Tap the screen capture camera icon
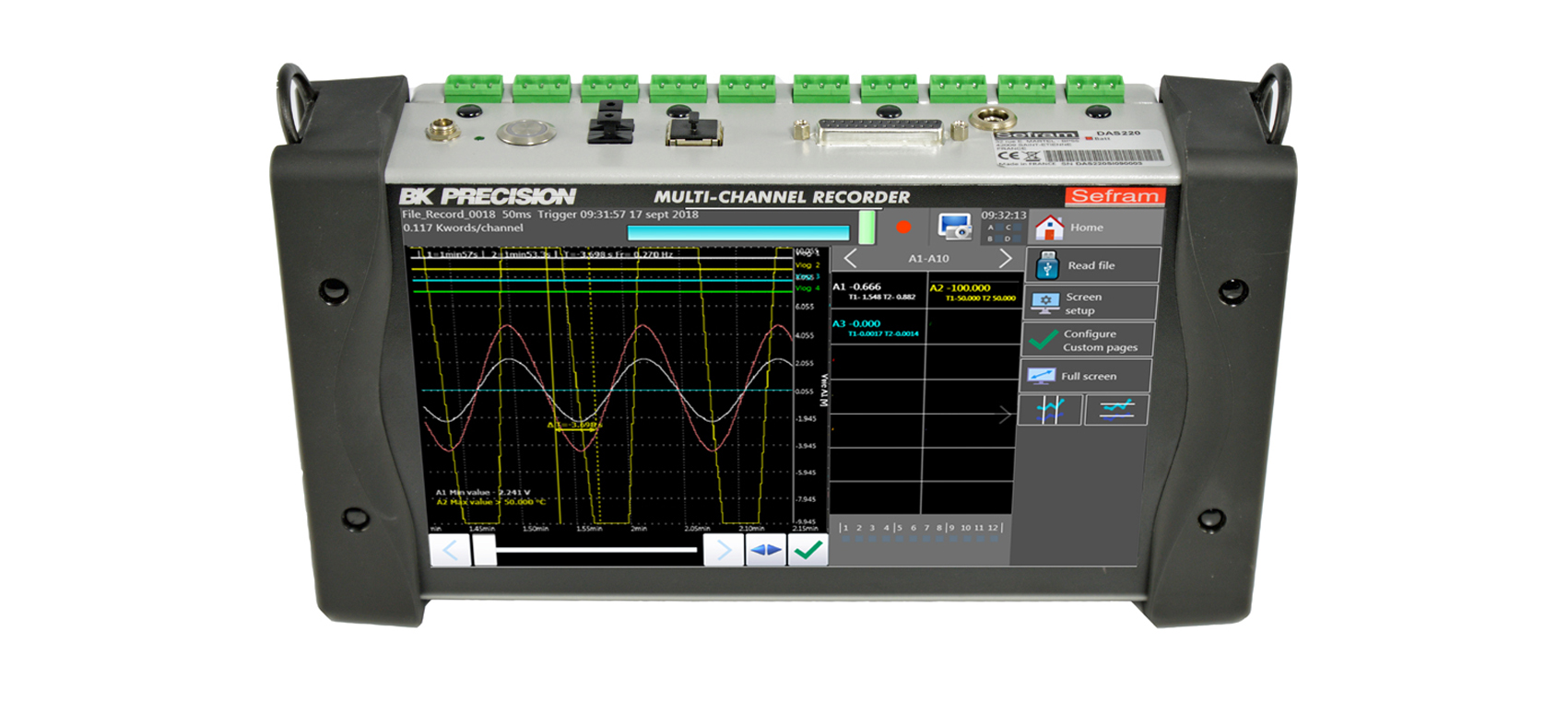This screenshot has height=701, width=1568. point(954,226)
